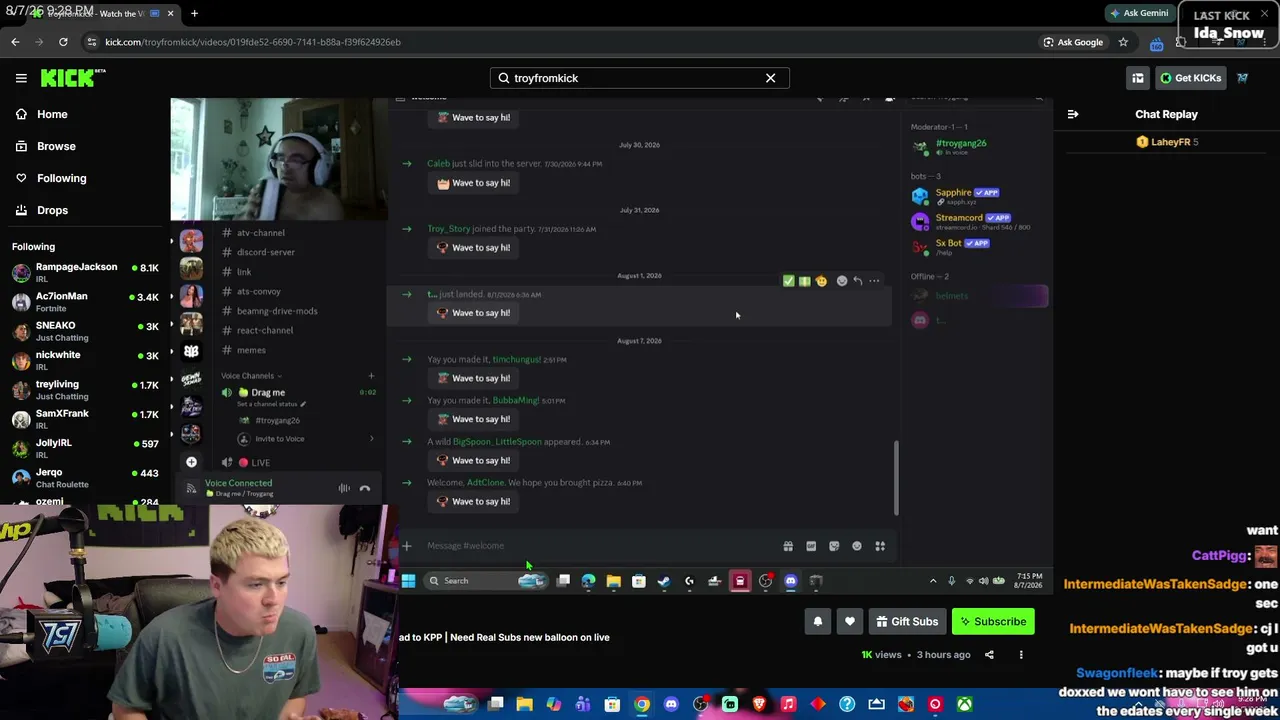
Task: Open the profile avatar beside Get KICKs
Action: [x=1243, y=78]
